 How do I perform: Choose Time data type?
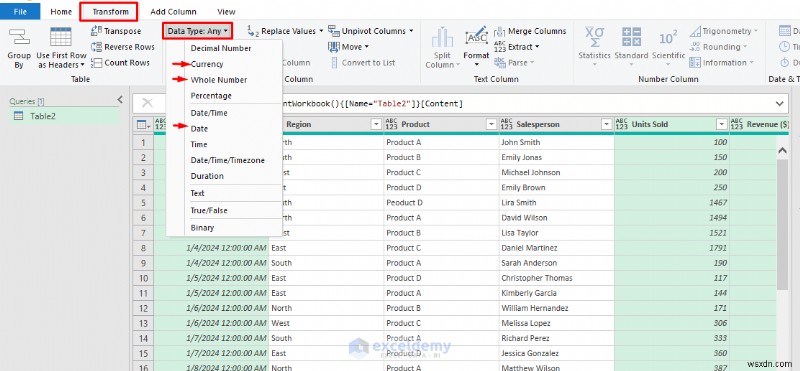click(199, 144)
